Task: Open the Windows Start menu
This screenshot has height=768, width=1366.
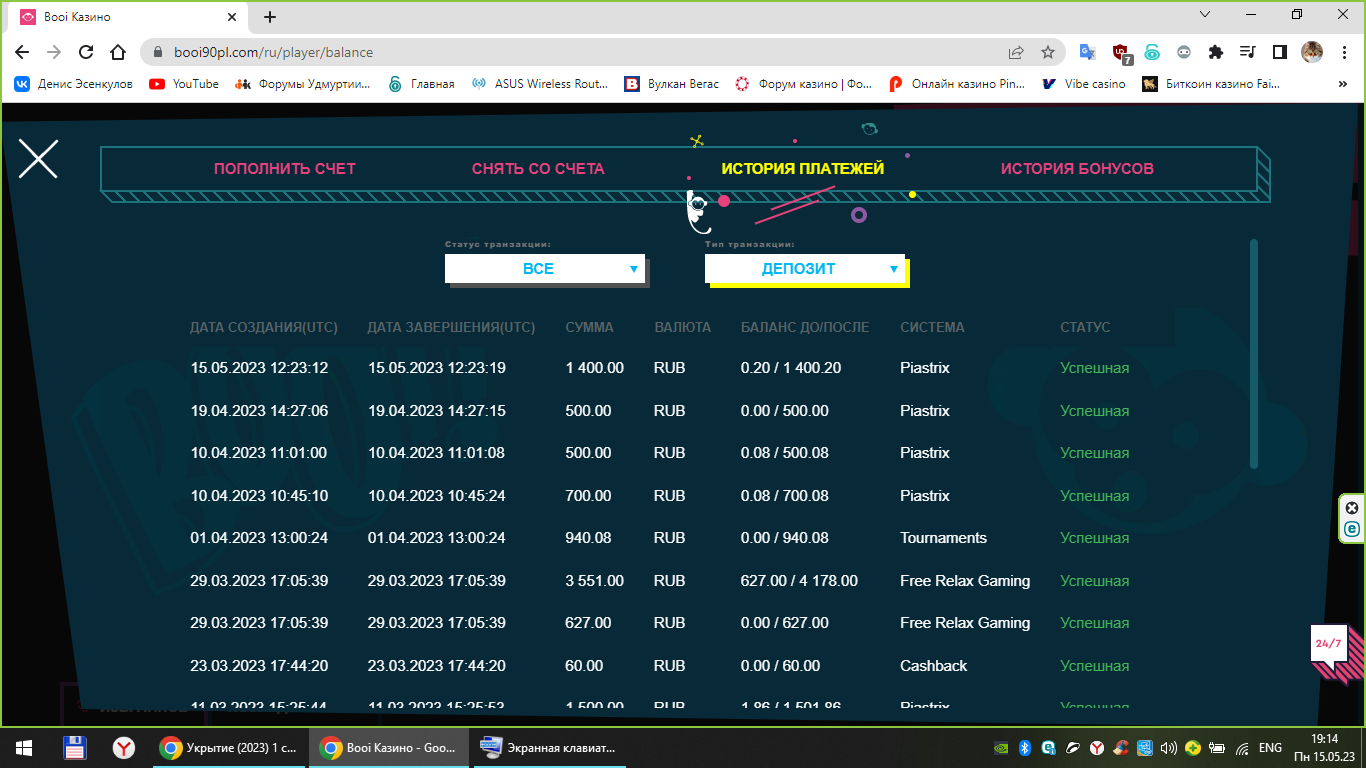Action: coord(24,747)
